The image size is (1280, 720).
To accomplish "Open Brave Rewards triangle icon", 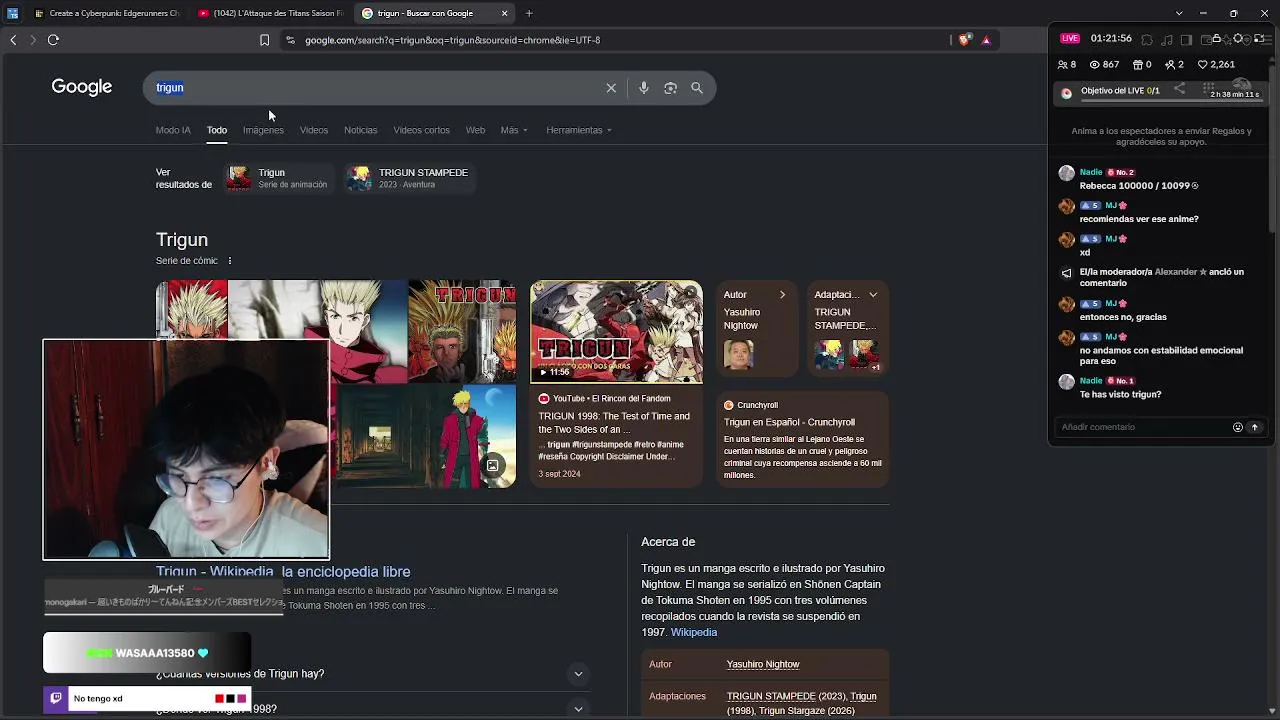I will click(x=986, y=40).
